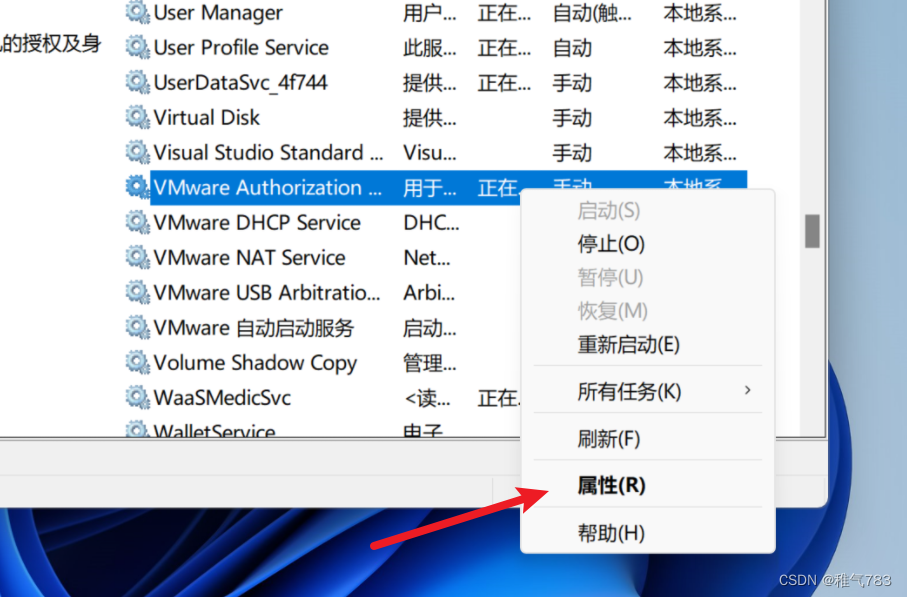Select the VMware USB Arbitration service
Image resolution: width=907 pixels, height=597 pixels.
[267, 293]
